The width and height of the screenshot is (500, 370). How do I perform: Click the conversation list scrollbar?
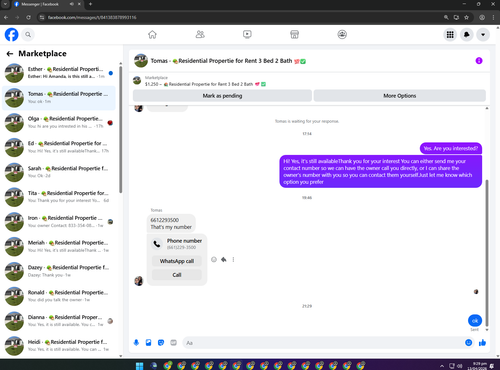(x=120, y=129)
